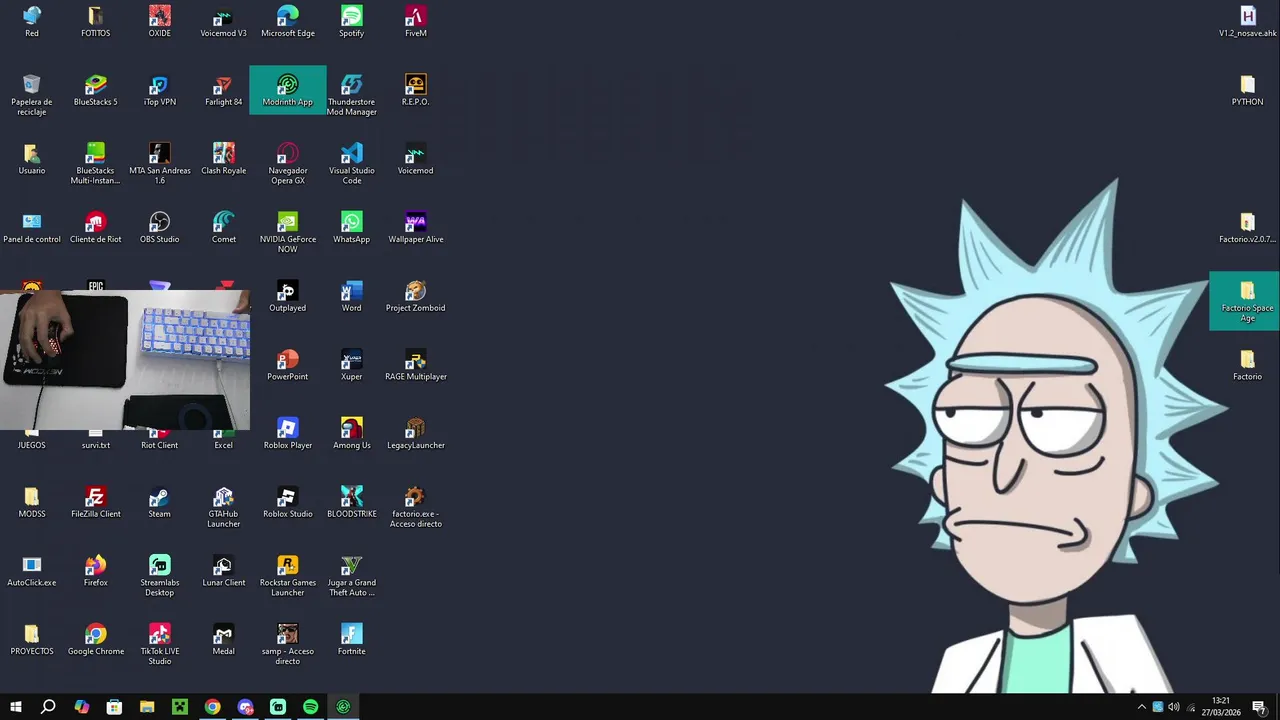Select the Wallpaper Alive icon
This screenshot has height=720, width=1280.
coord(416,228)
